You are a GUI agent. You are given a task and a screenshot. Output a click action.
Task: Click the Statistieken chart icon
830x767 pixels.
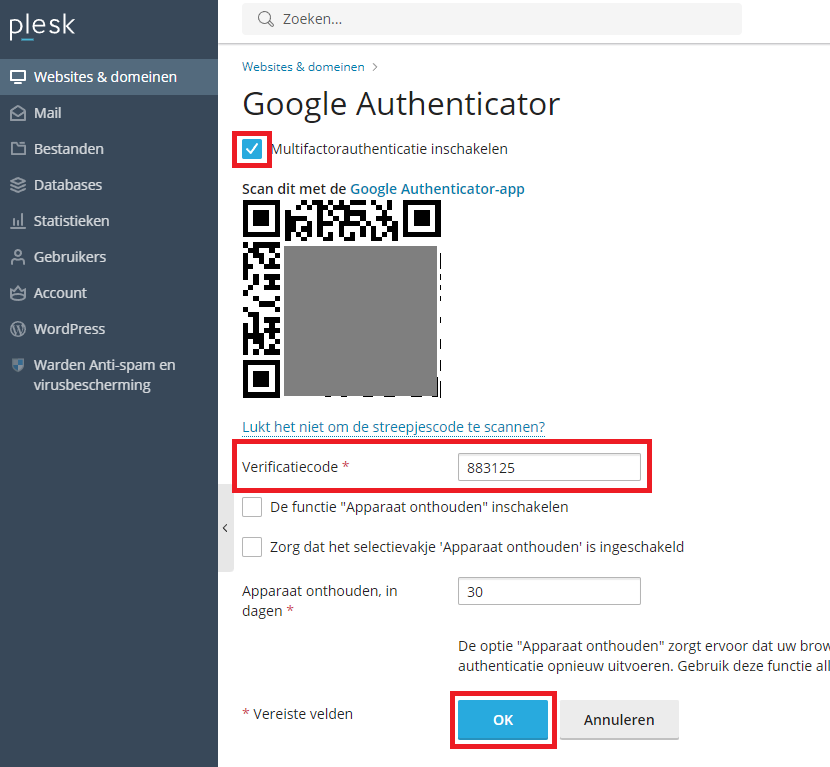[18, 221]
